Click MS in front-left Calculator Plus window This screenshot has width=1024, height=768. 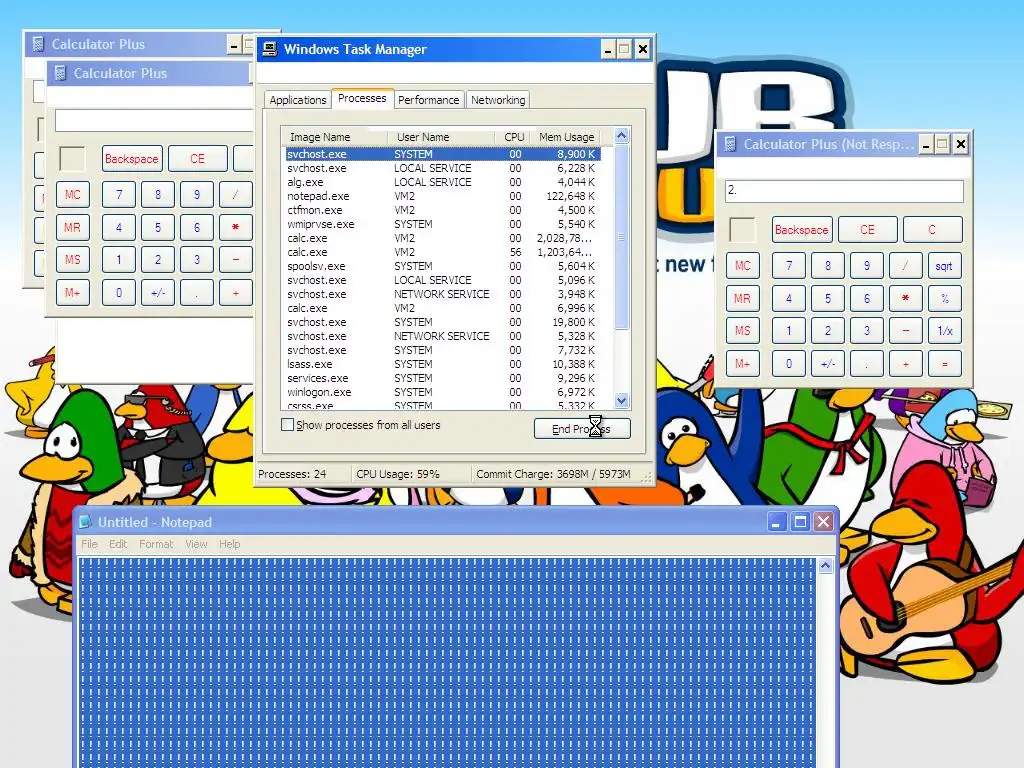click(x=72, y=260)
